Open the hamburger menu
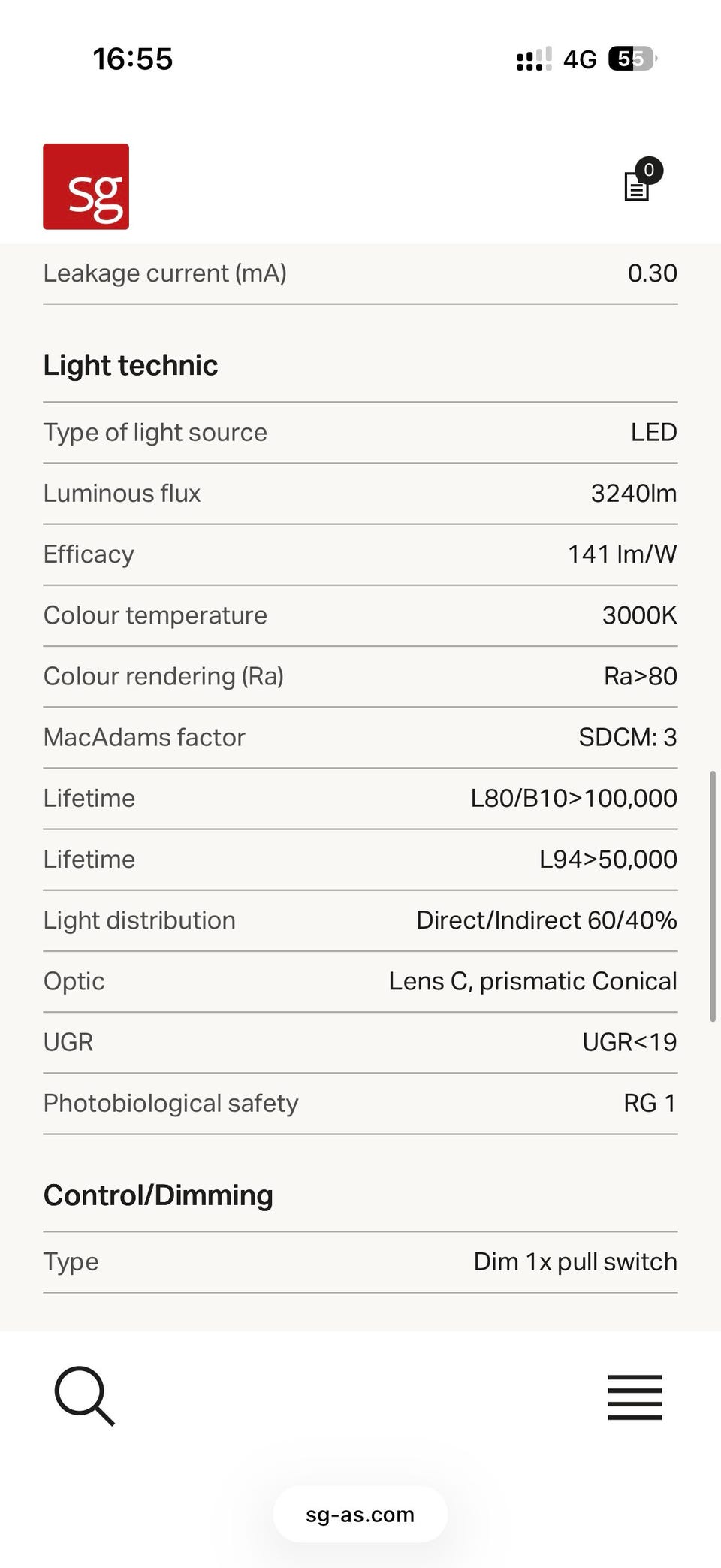This screenshot has height=1568, width=721. click(635, 1397)
